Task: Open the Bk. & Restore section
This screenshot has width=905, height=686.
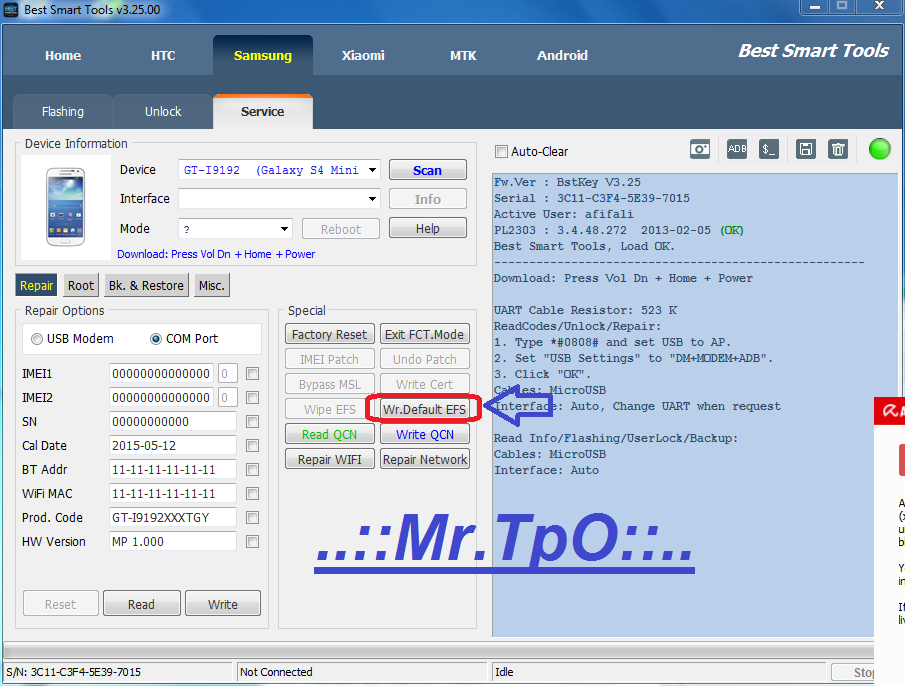Action: (146, 286)
